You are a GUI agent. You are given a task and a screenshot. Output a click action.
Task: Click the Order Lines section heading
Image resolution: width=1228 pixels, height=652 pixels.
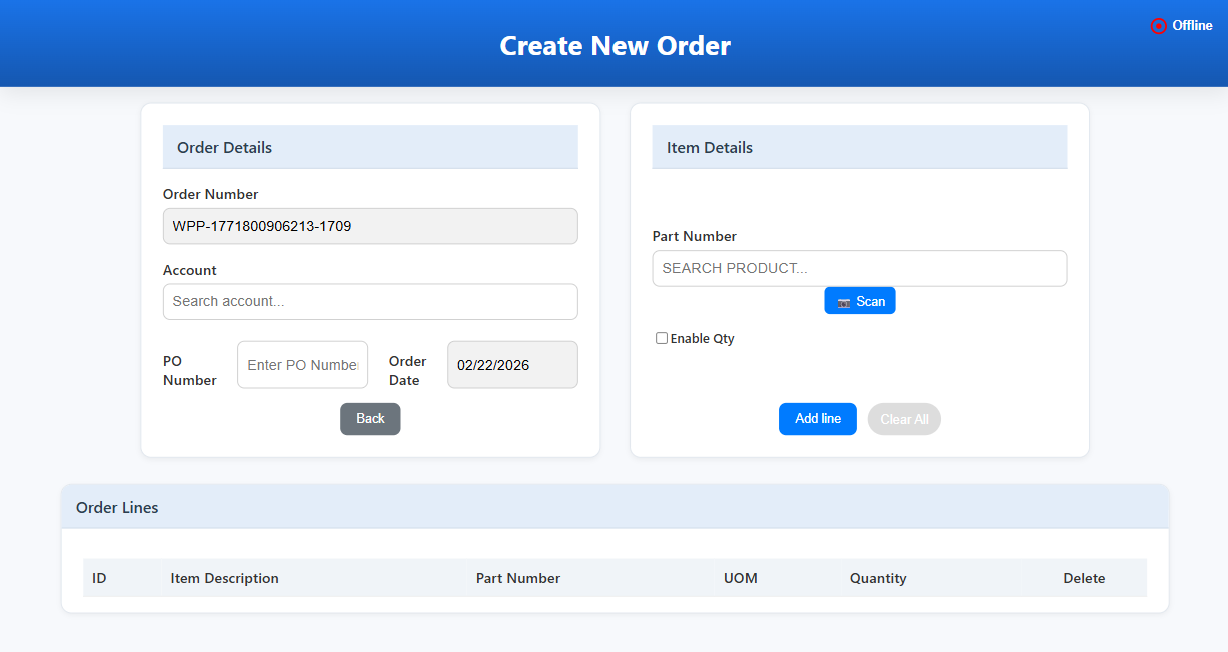(x=117, y=507)
